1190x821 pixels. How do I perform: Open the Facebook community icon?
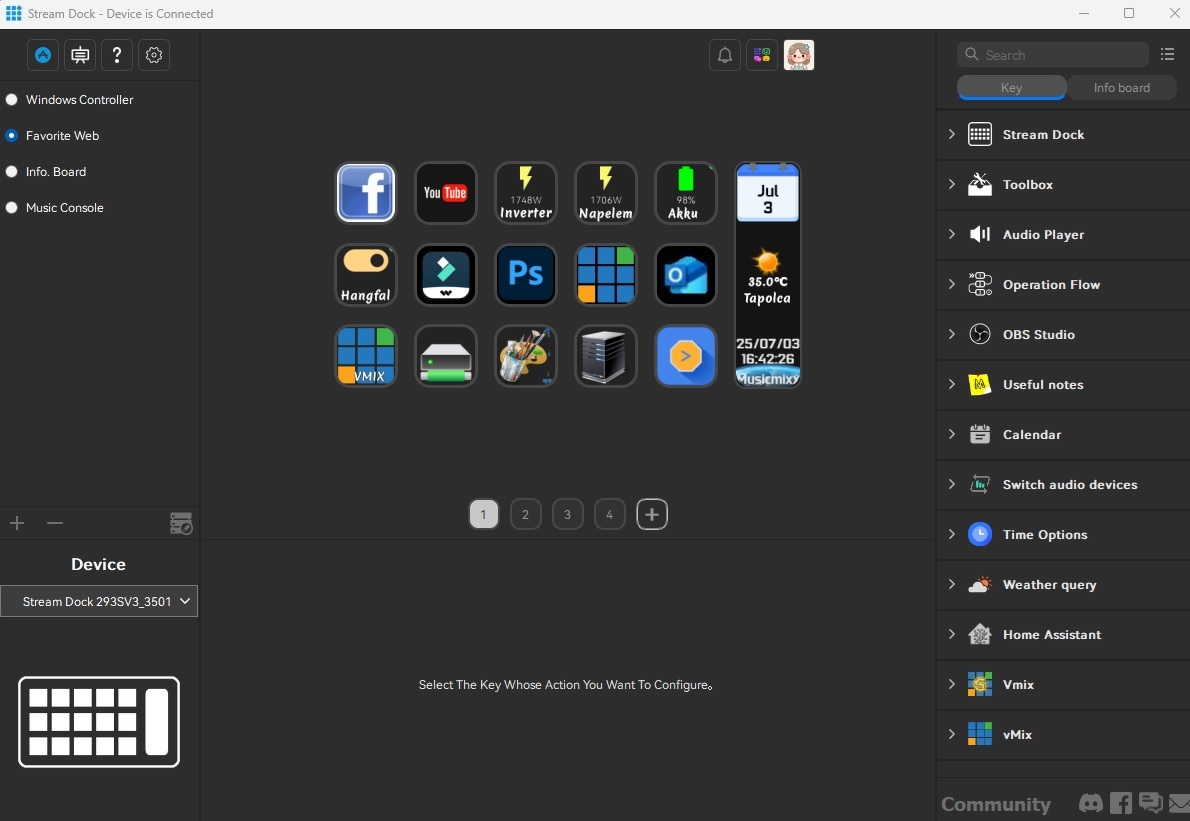point(1120,803)
